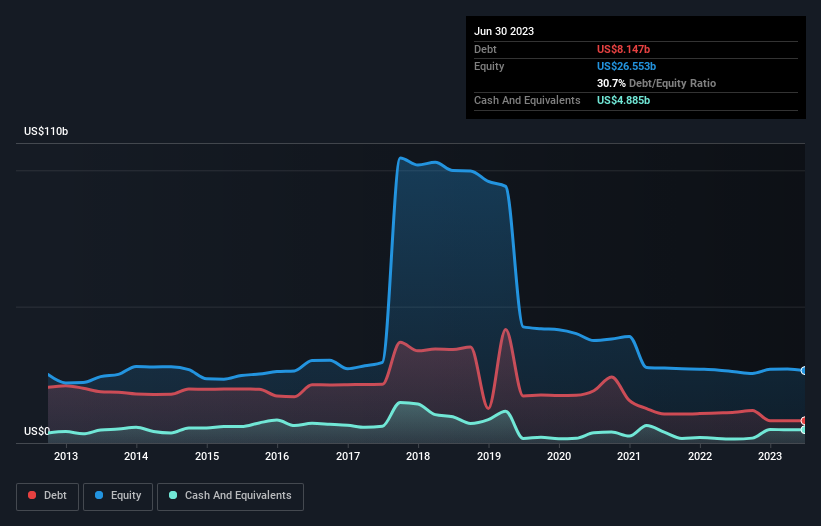Toggle the Debt series legend button
The height and width of the screenshot is (526, 821).
pyautogui.click(x=48, y=496)
